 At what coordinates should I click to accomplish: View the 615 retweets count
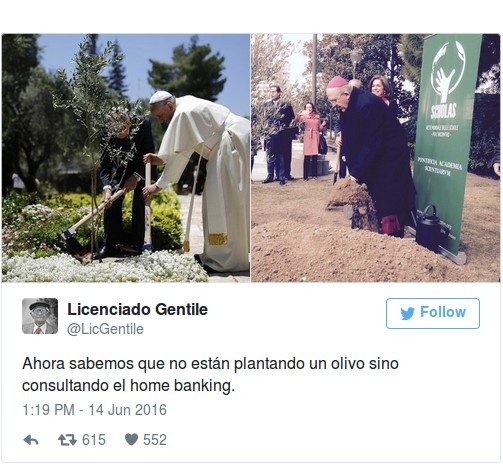pos(94,440)
